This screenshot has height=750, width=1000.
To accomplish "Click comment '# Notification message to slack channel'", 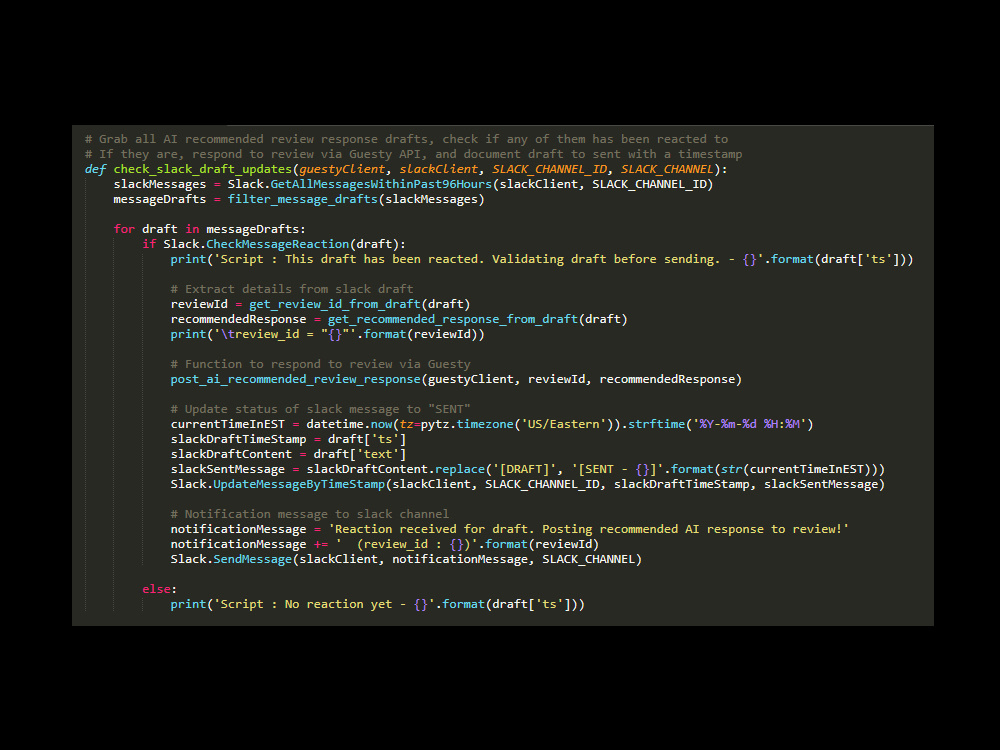I will (x=309, y=514).
